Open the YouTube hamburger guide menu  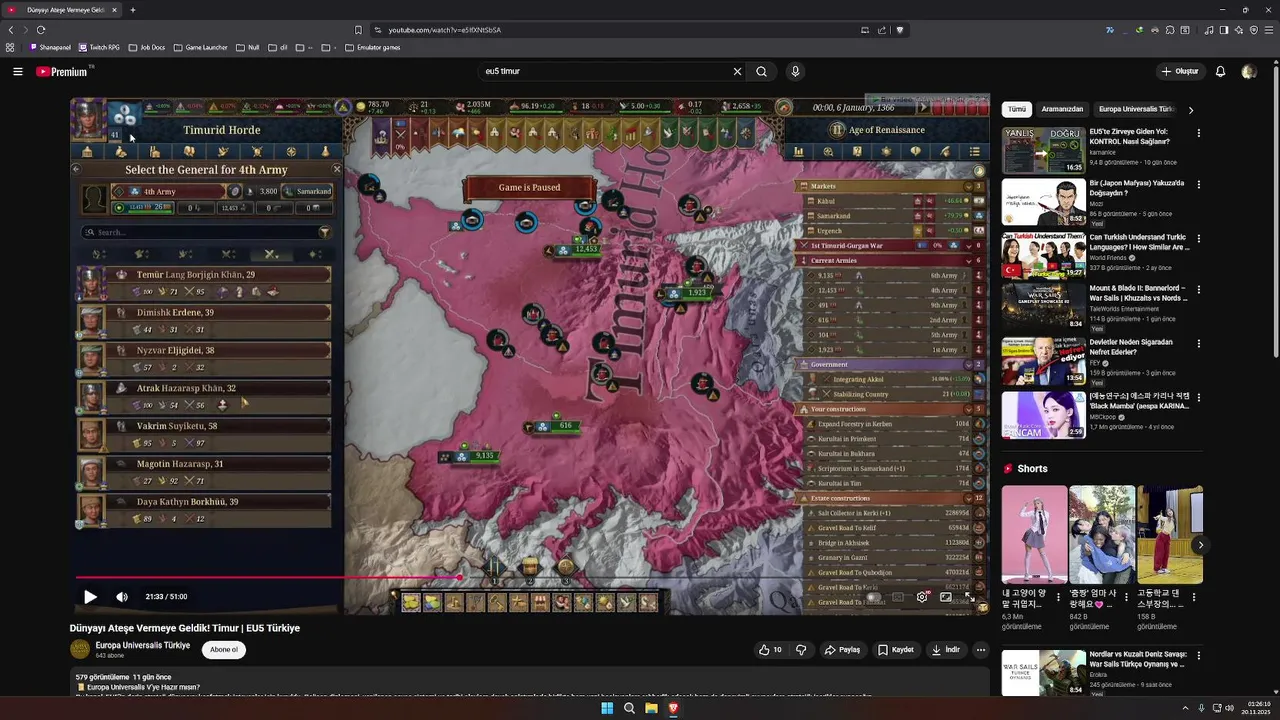(17, 72)
